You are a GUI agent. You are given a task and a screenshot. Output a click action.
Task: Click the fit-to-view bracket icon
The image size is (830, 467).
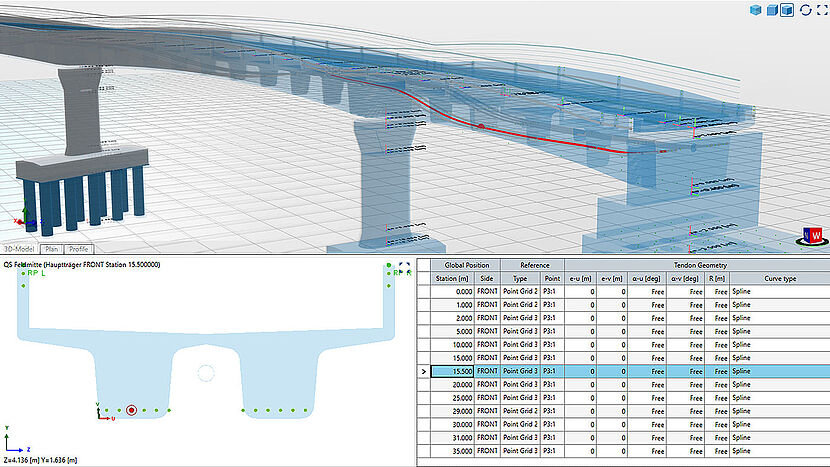click(x=821, y=10)
